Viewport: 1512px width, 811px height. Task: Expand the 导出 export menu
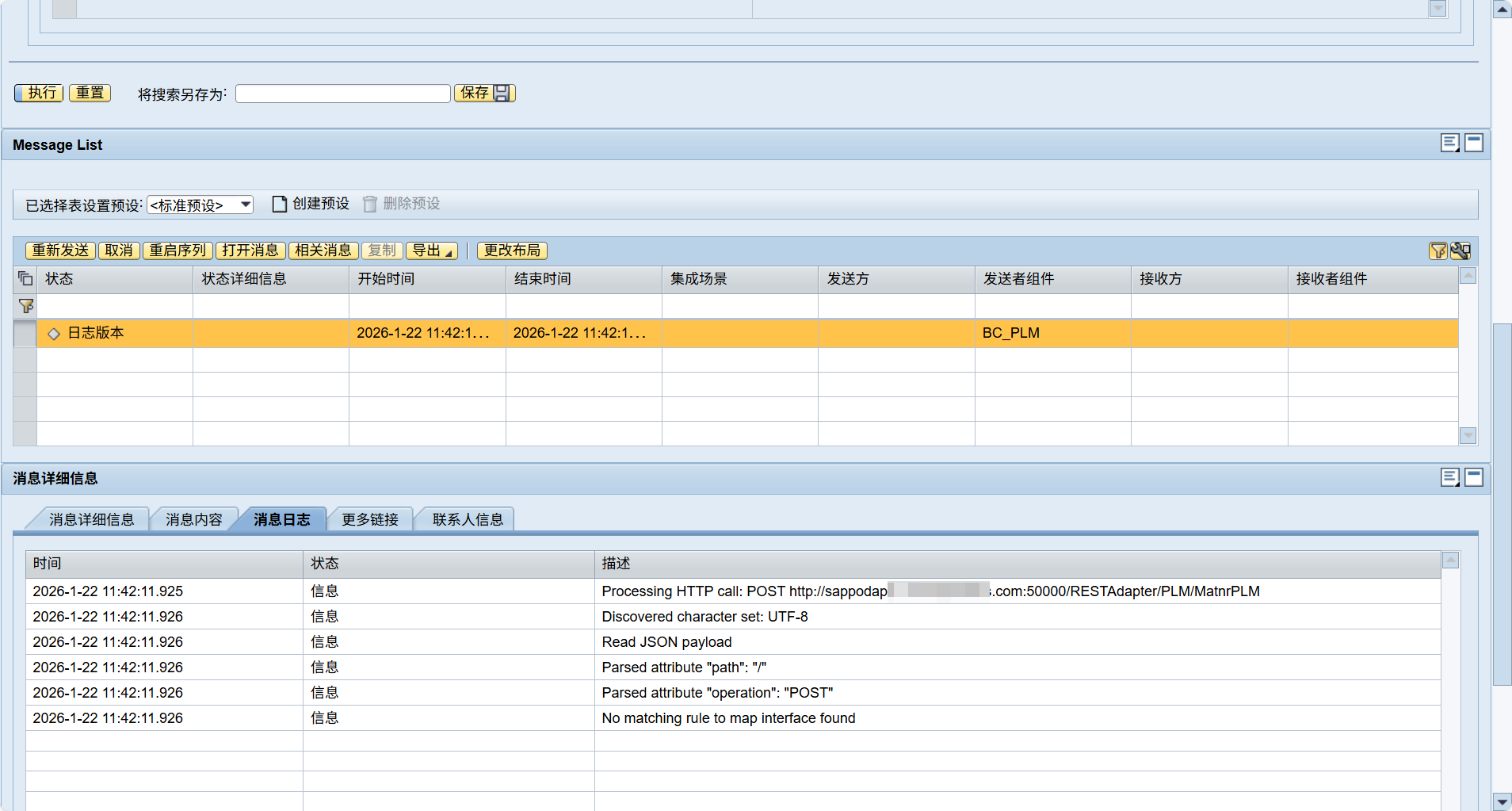coord(432,251)
